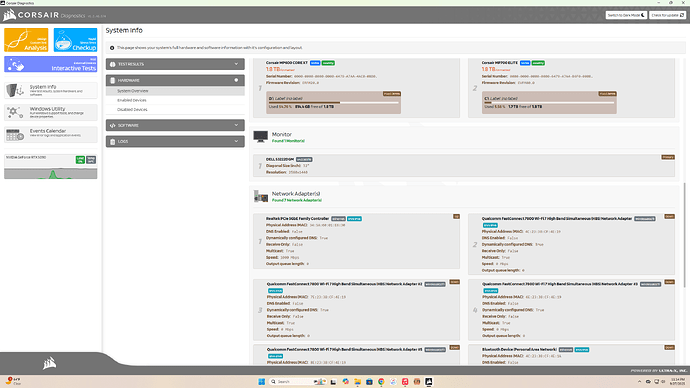Open the Events Calendar page
The height and width of the screenshot is (388, 690).
[51, 135]
